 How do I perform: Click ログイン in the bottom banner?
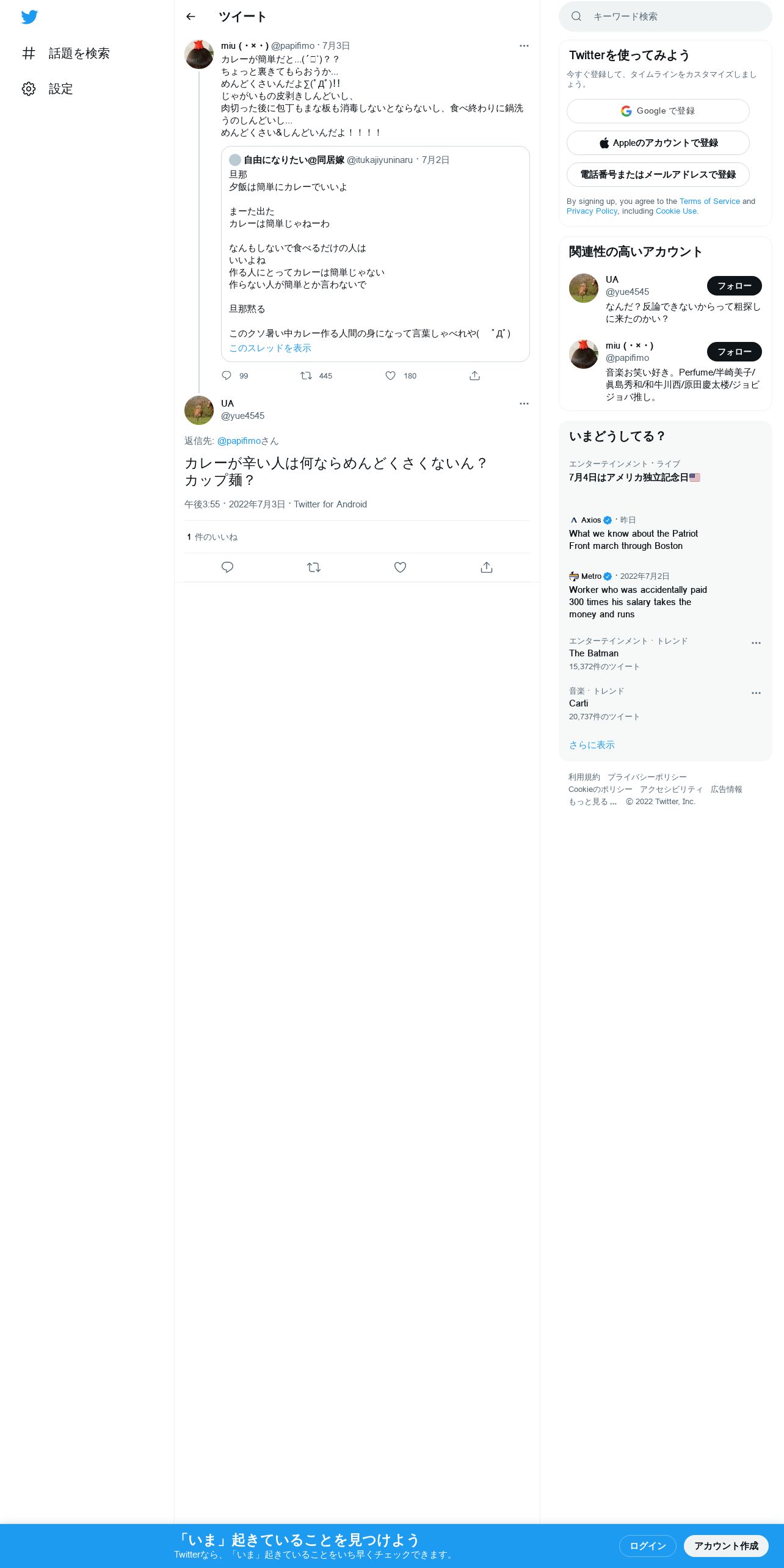pyautogui.click(x=648, y=1546)
